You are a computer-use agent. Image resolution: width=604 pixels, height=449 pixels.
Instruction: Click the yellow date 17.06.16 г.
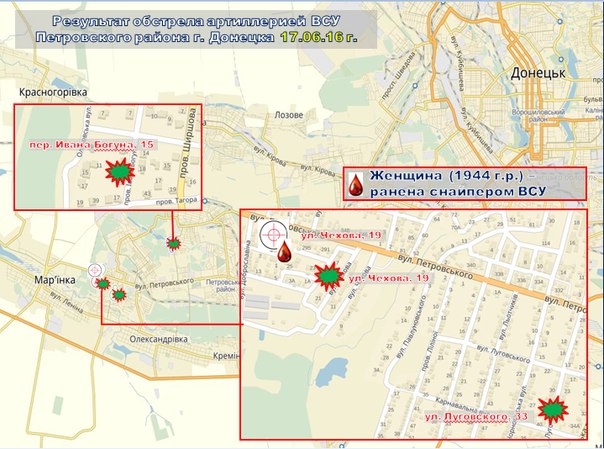pos(319,38)
